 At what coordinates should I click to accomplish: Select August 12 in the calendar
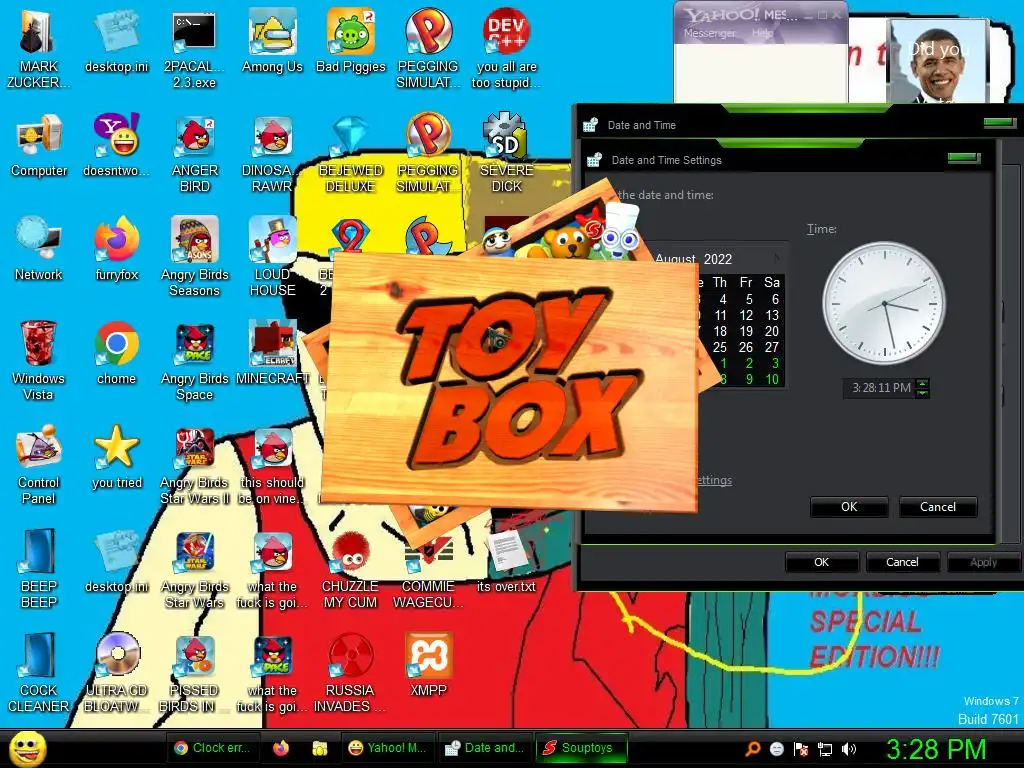click(x=746, y=315)
